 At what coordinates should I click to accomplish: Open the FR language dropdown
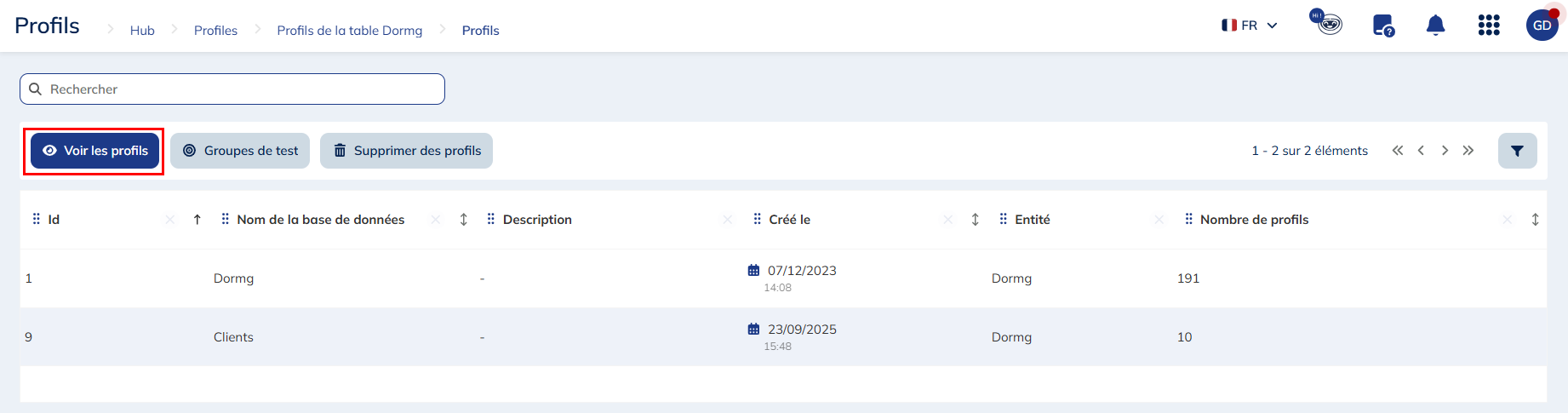coord(1250,26)
